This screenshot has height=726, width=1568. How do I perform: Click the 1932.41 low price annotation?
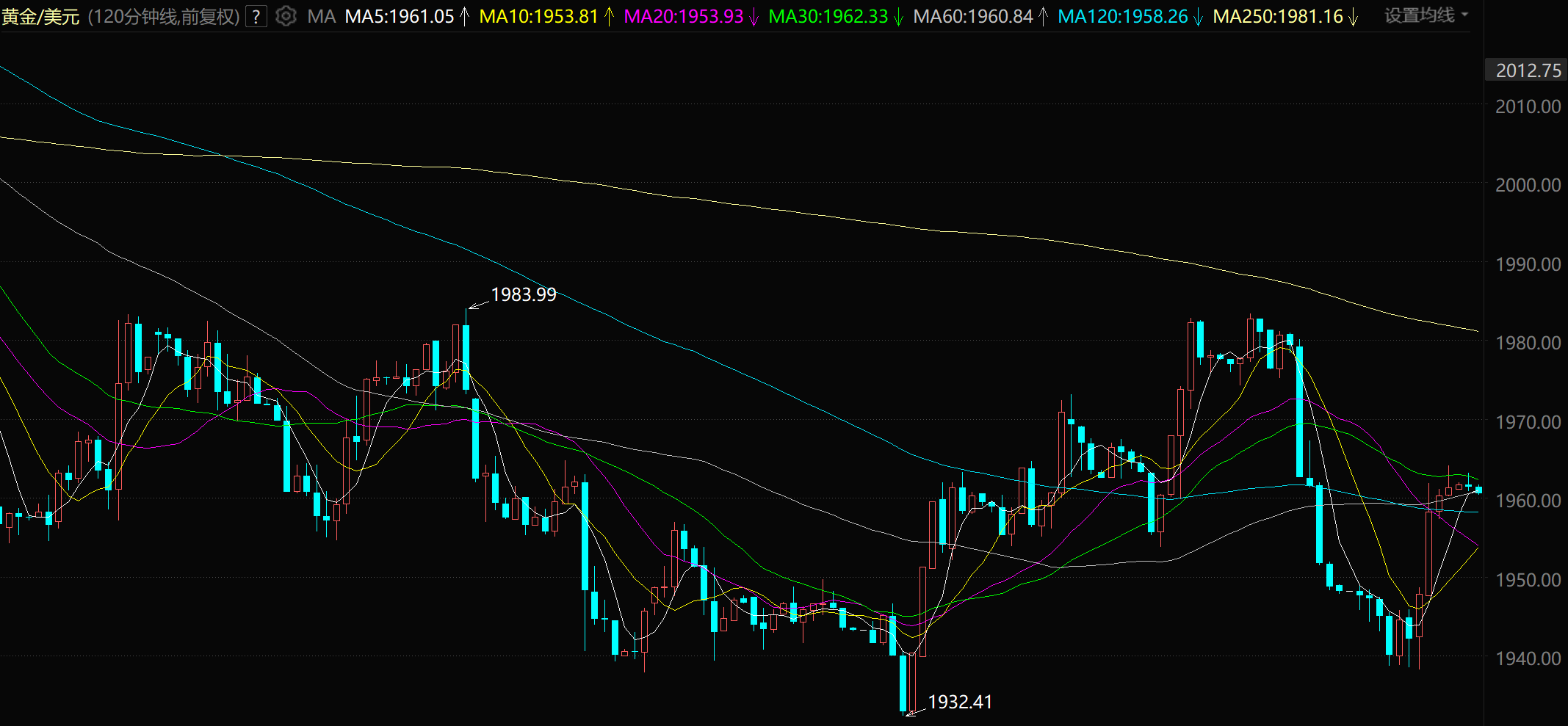[x=960, y=702]
